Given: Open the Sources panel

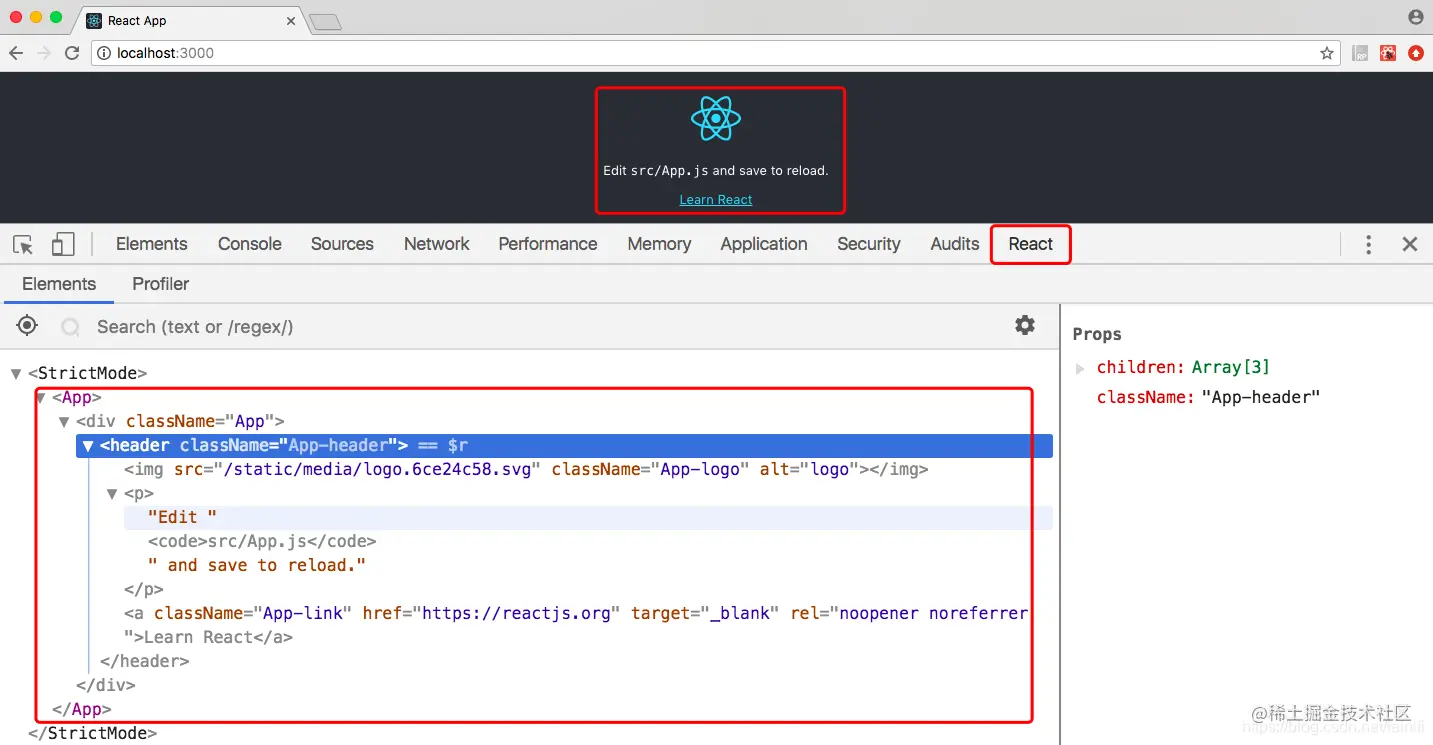Looking at the screenshot, I should 342,244.
